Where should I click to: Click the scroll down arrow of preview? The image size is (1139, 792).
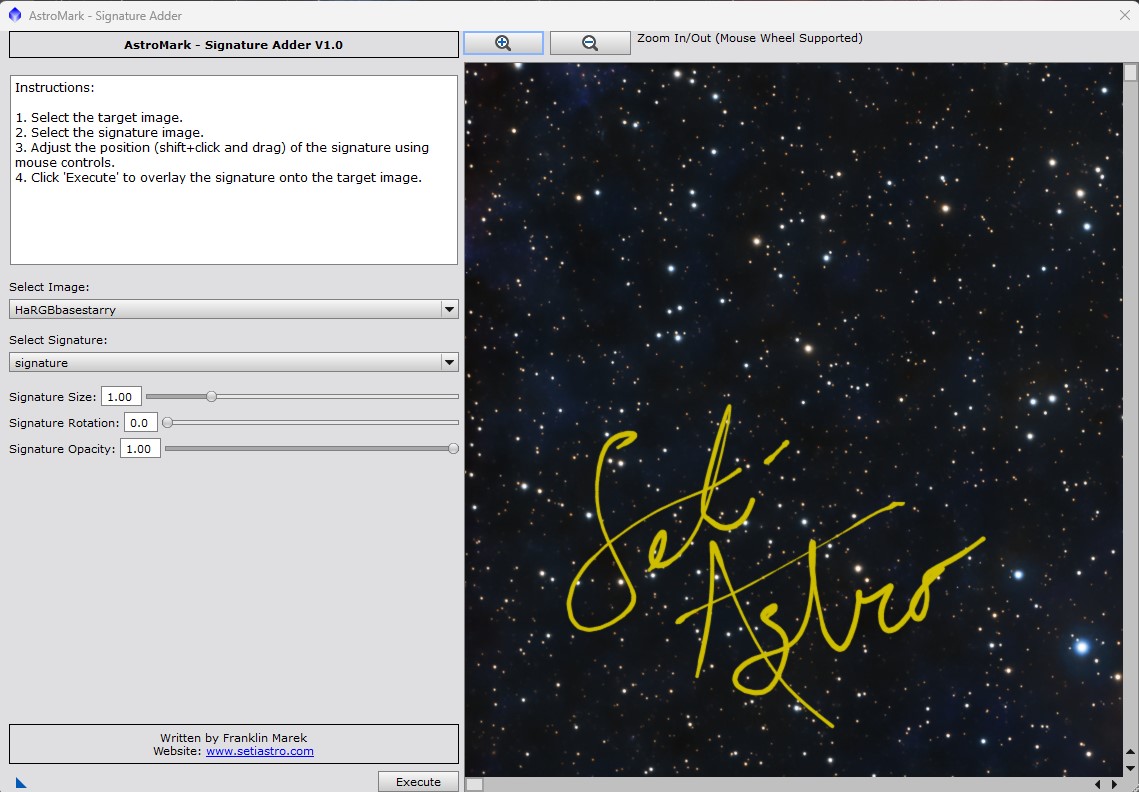(1130, 768)
